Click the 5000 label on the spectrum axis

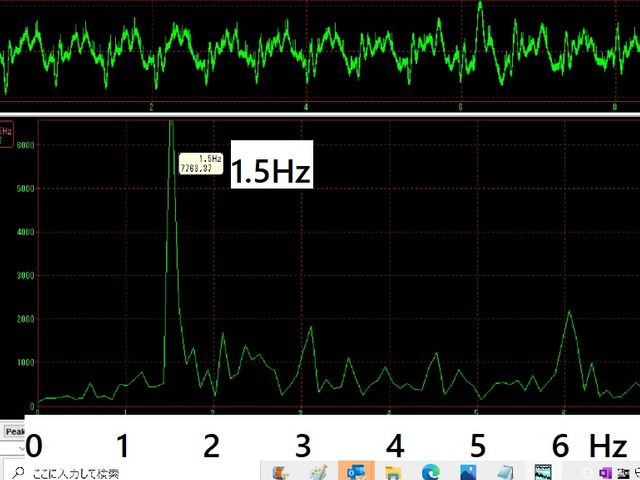point(25,189)
